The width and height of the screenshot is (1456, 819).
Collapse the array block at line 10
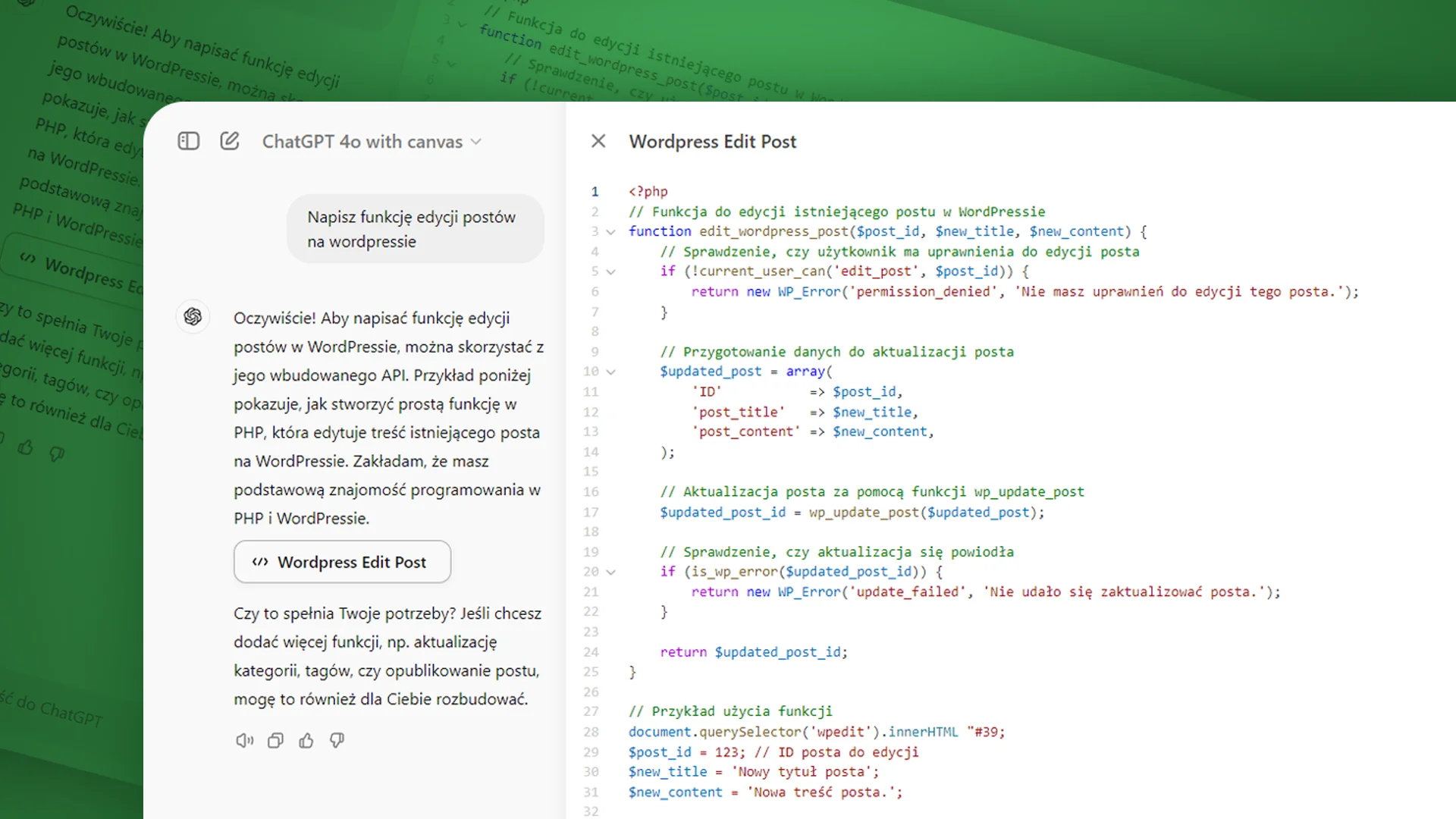pyautogui.click(x=610, y=372)
